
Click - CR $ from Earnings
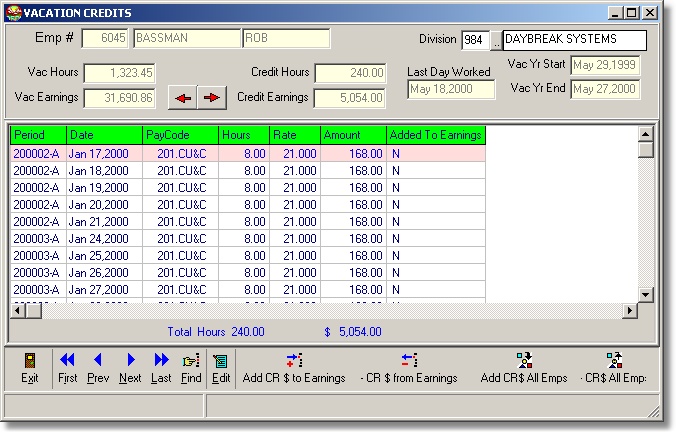click(408, 367)
